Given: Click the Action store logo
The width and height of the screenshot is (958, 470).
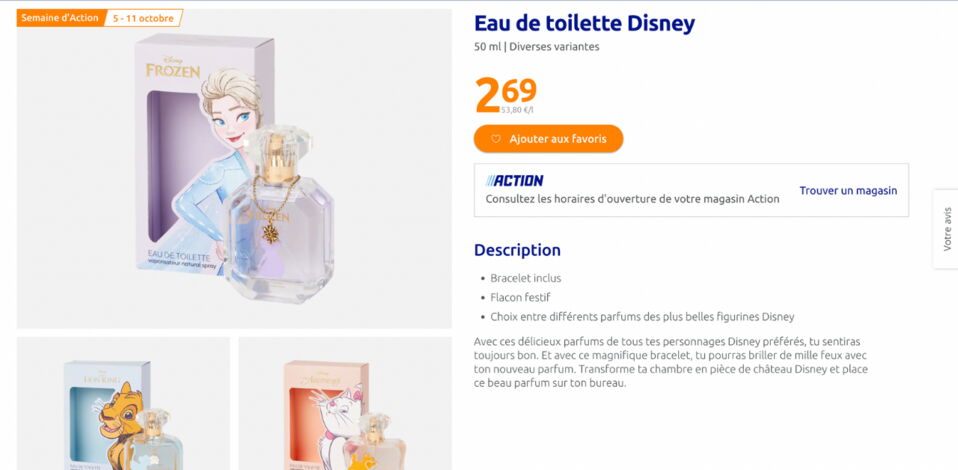Looking at the screenshot, I should pos(515,181).
